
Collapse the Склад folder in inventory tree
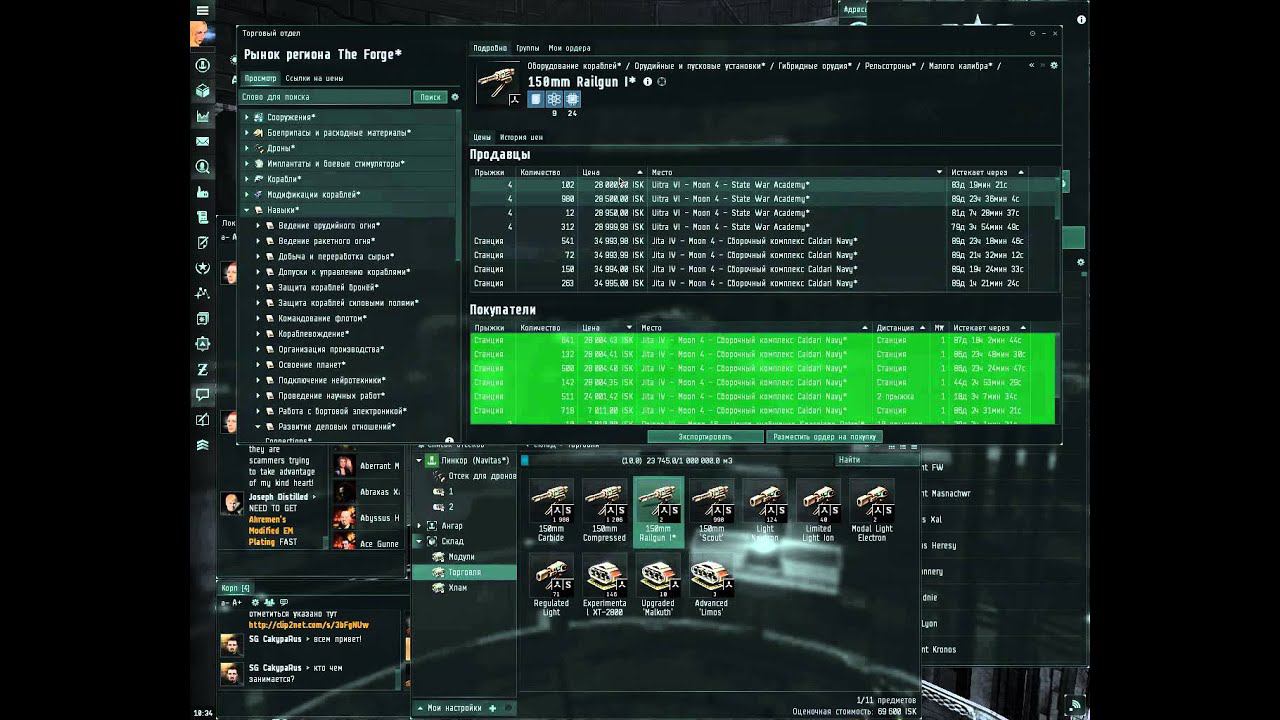pyautogui.click(x=420, y=541)
